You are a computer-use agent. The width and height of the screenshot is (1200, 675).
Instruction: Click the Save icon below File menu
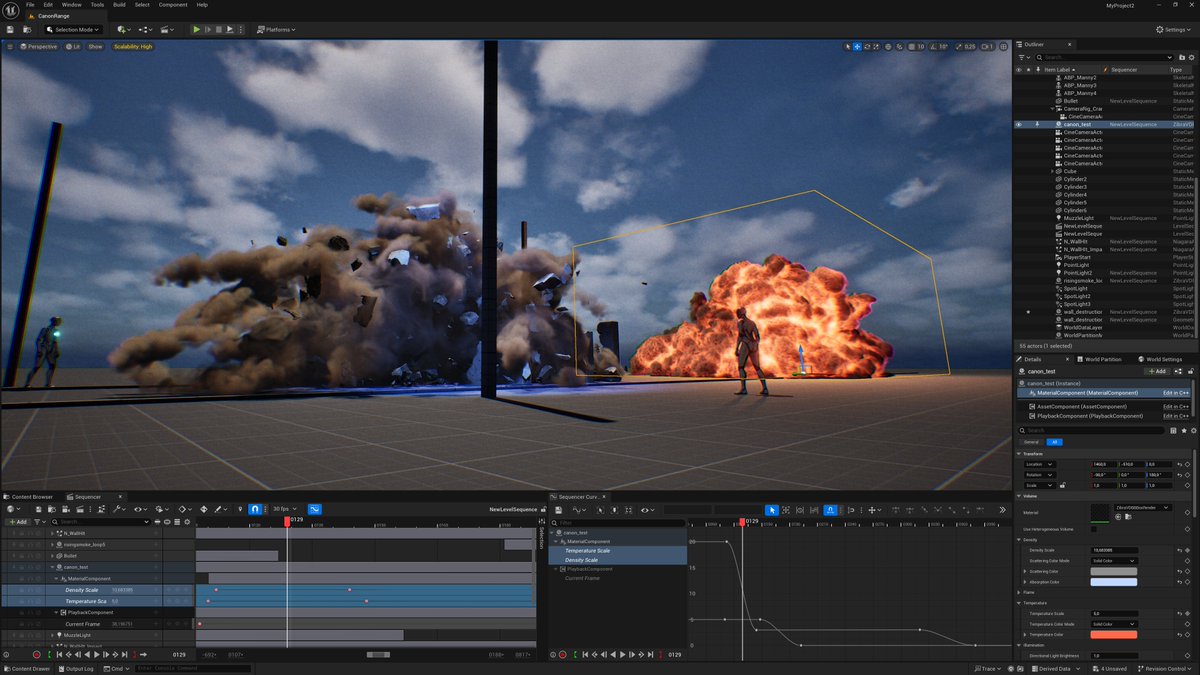click(9, 30)
